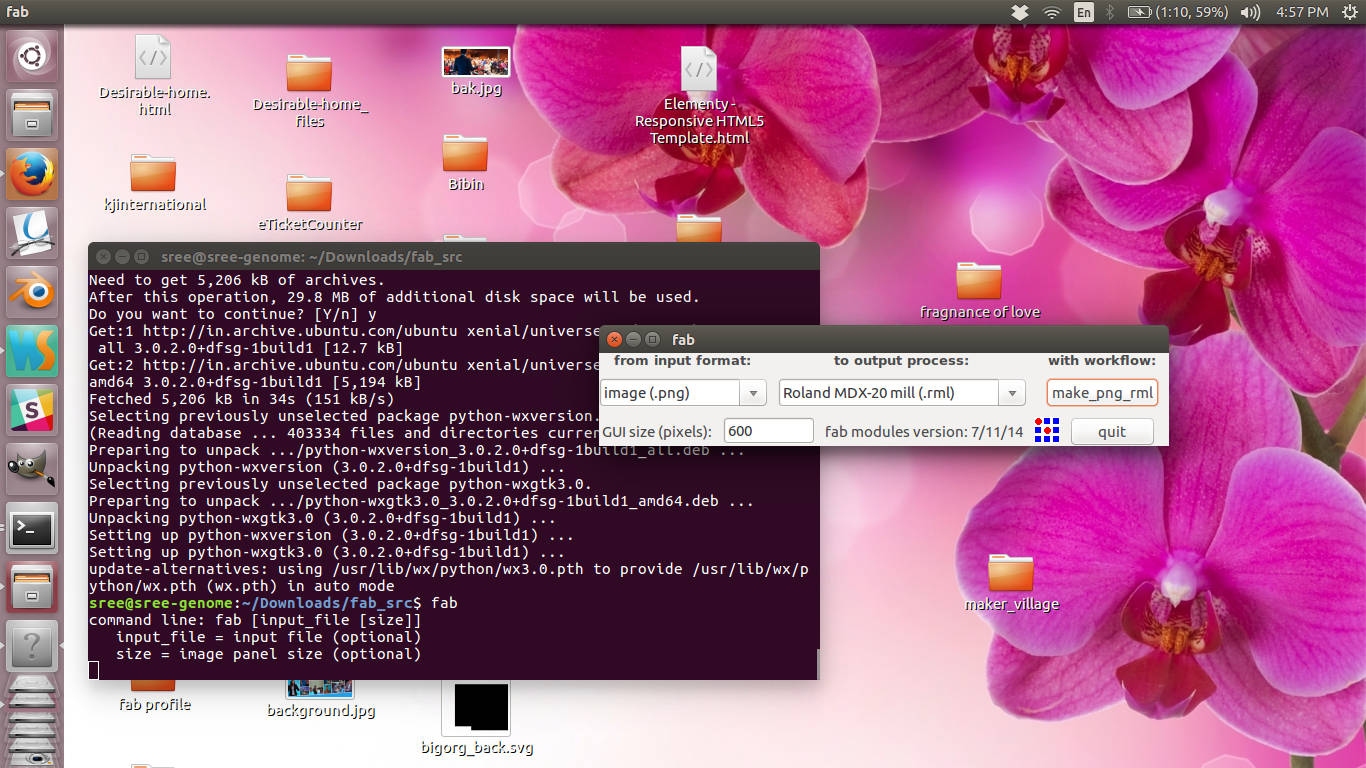Maximize the fab window

click(652, 340)
